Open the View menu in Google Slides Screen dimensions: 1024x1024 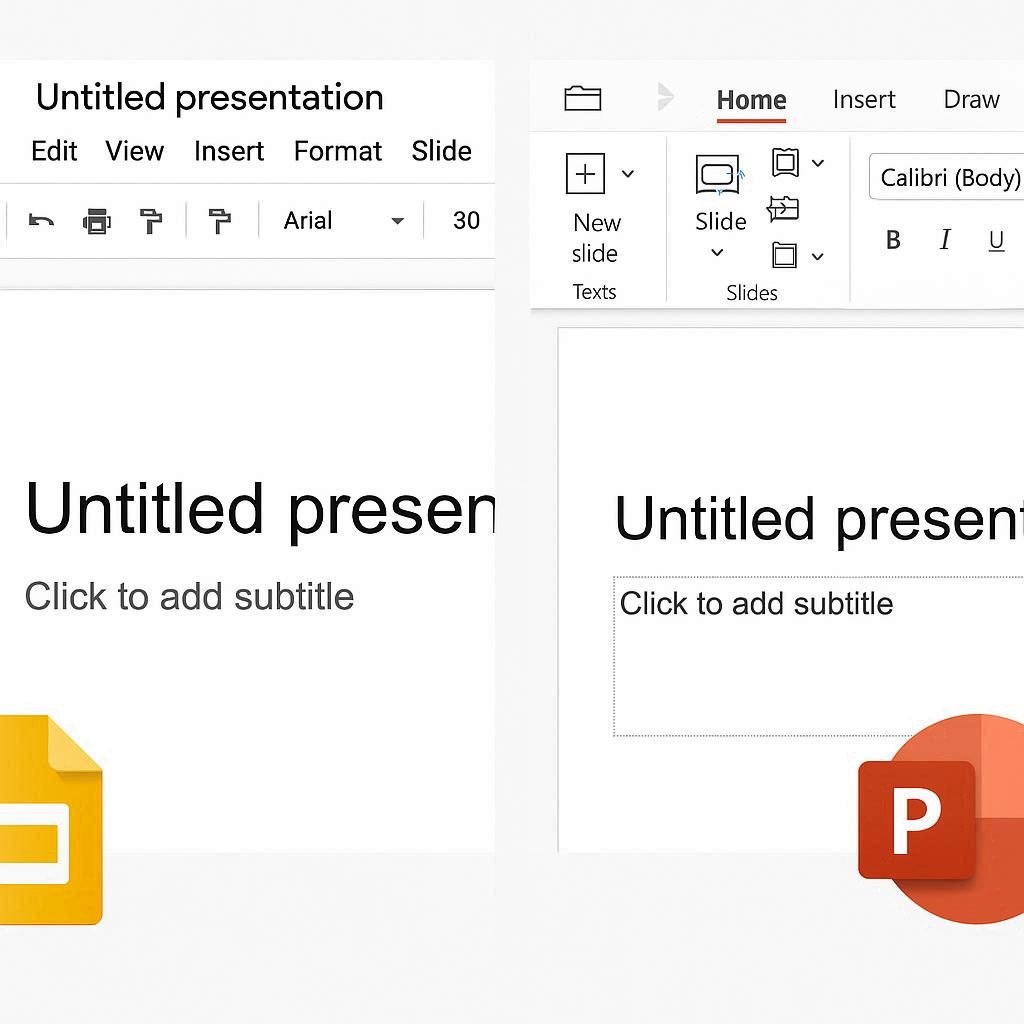pyautogui.click(x=135, y=151)
